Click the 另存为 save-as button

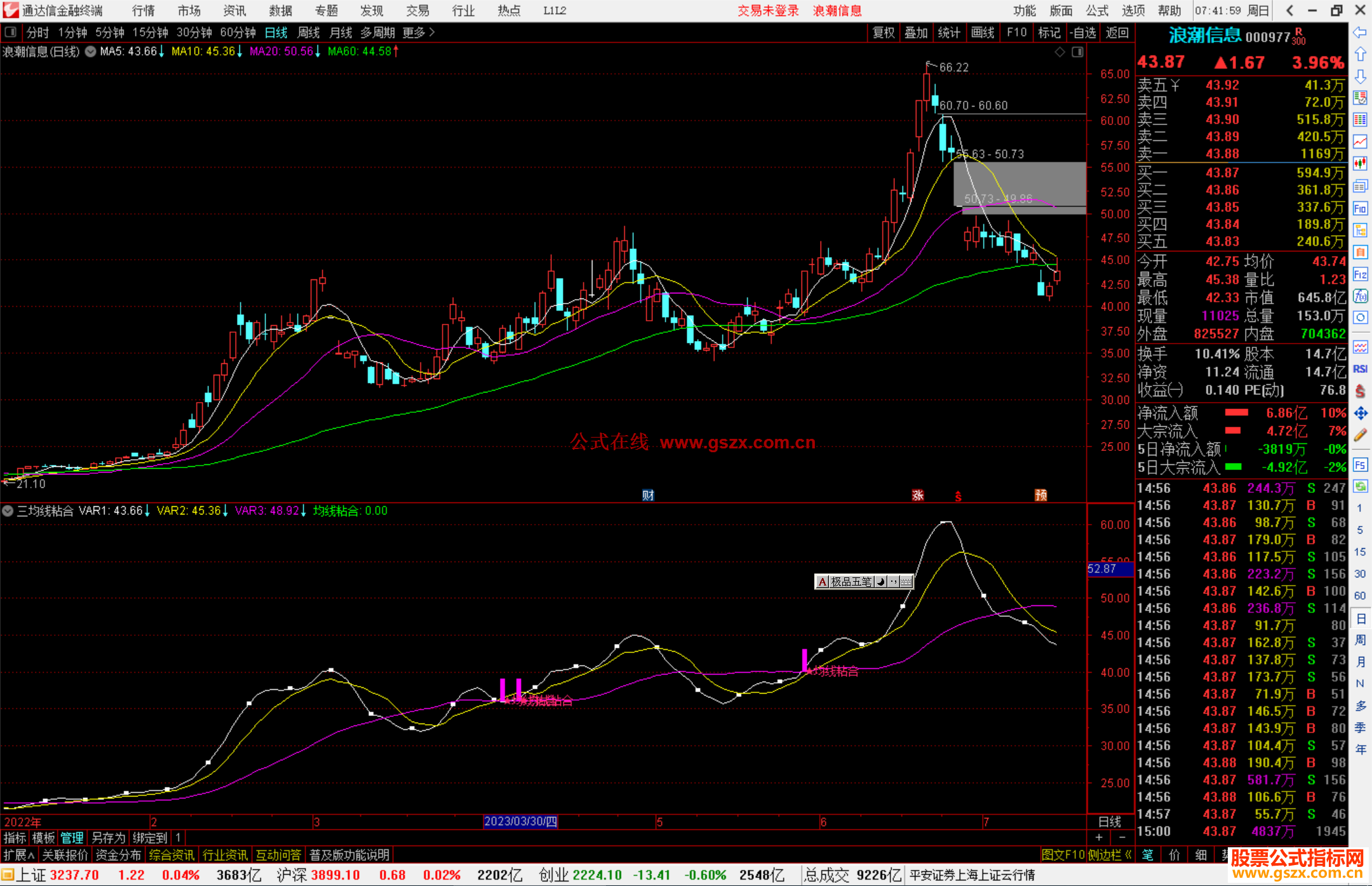pyautogui.click(x=109, y=838)
